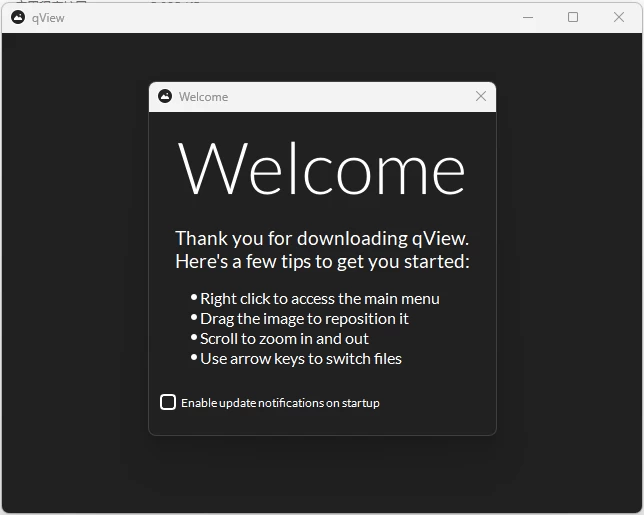644x515 pixels.
Task: Select 'Use arrow keys to switch files' tip
Action: [300, 358]
